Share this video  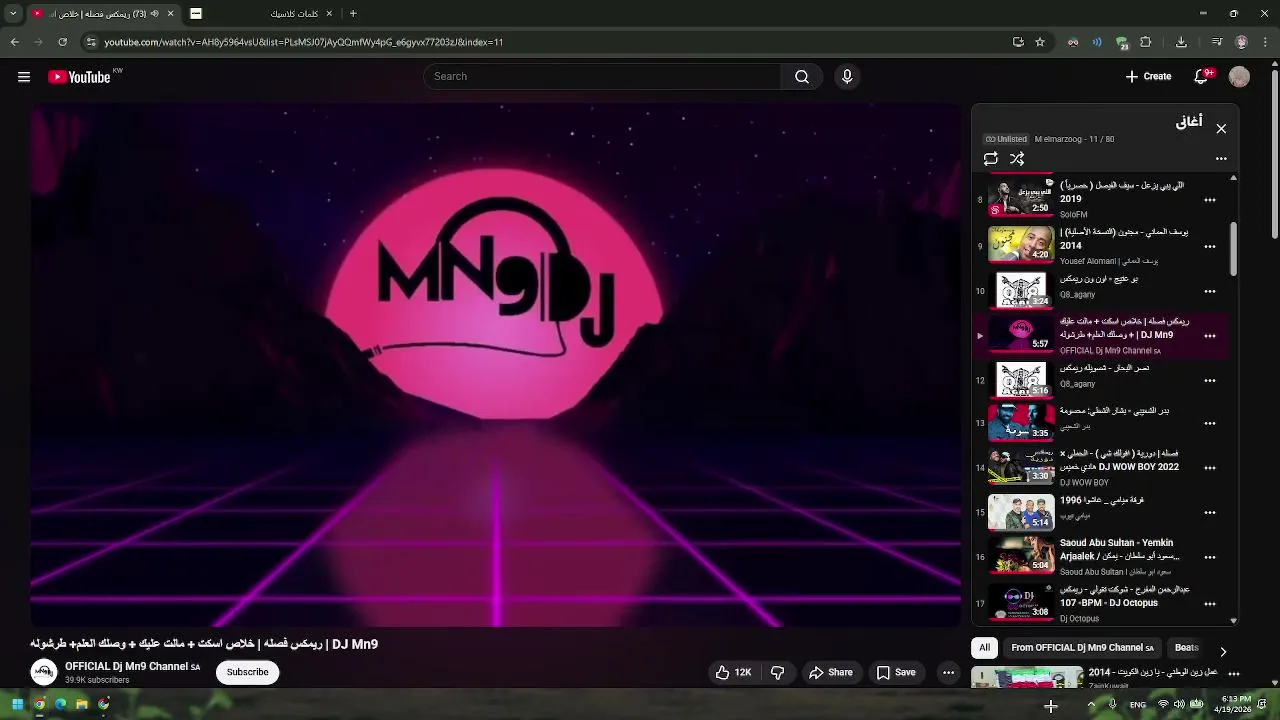pyautogui.click(x=831, y=673)
